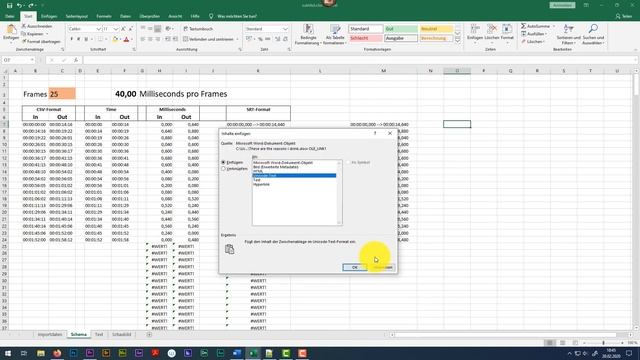Save the workbook with the disk icon
This screenshot has width=640, height=360.
pyautogui.click(x=9, y=5)
